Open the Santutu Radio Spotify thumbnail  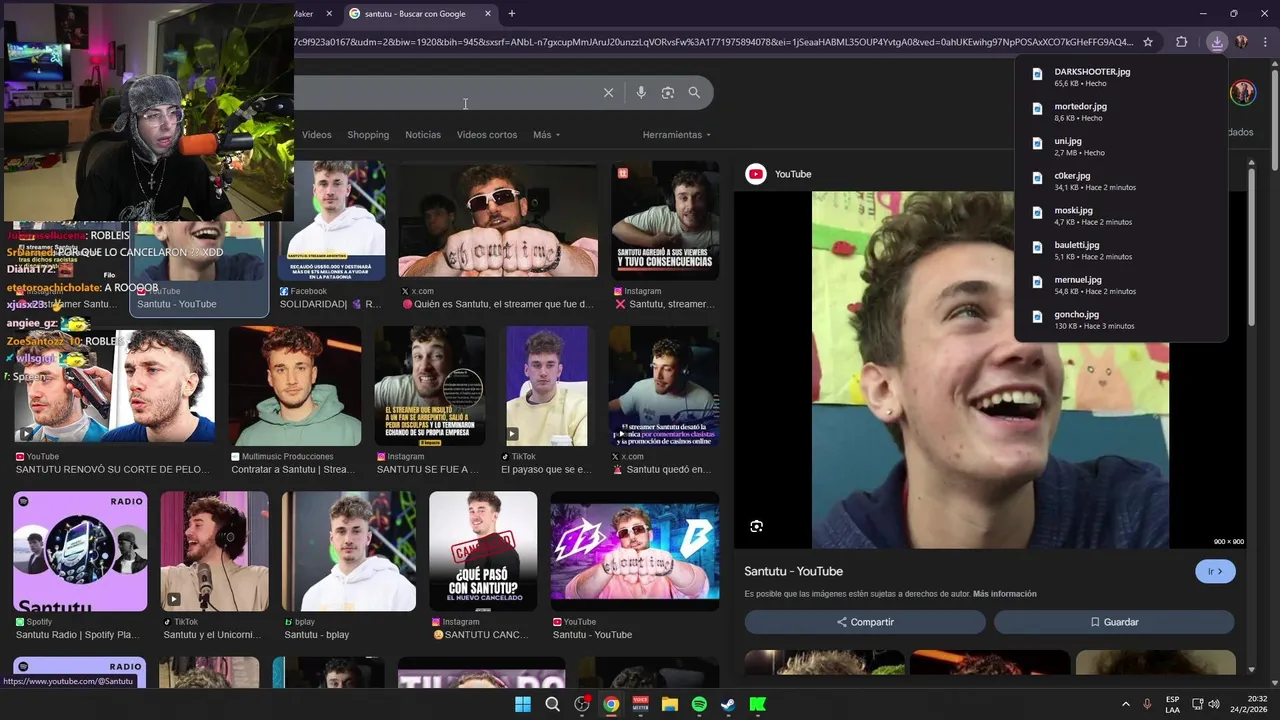pos(80,551)
